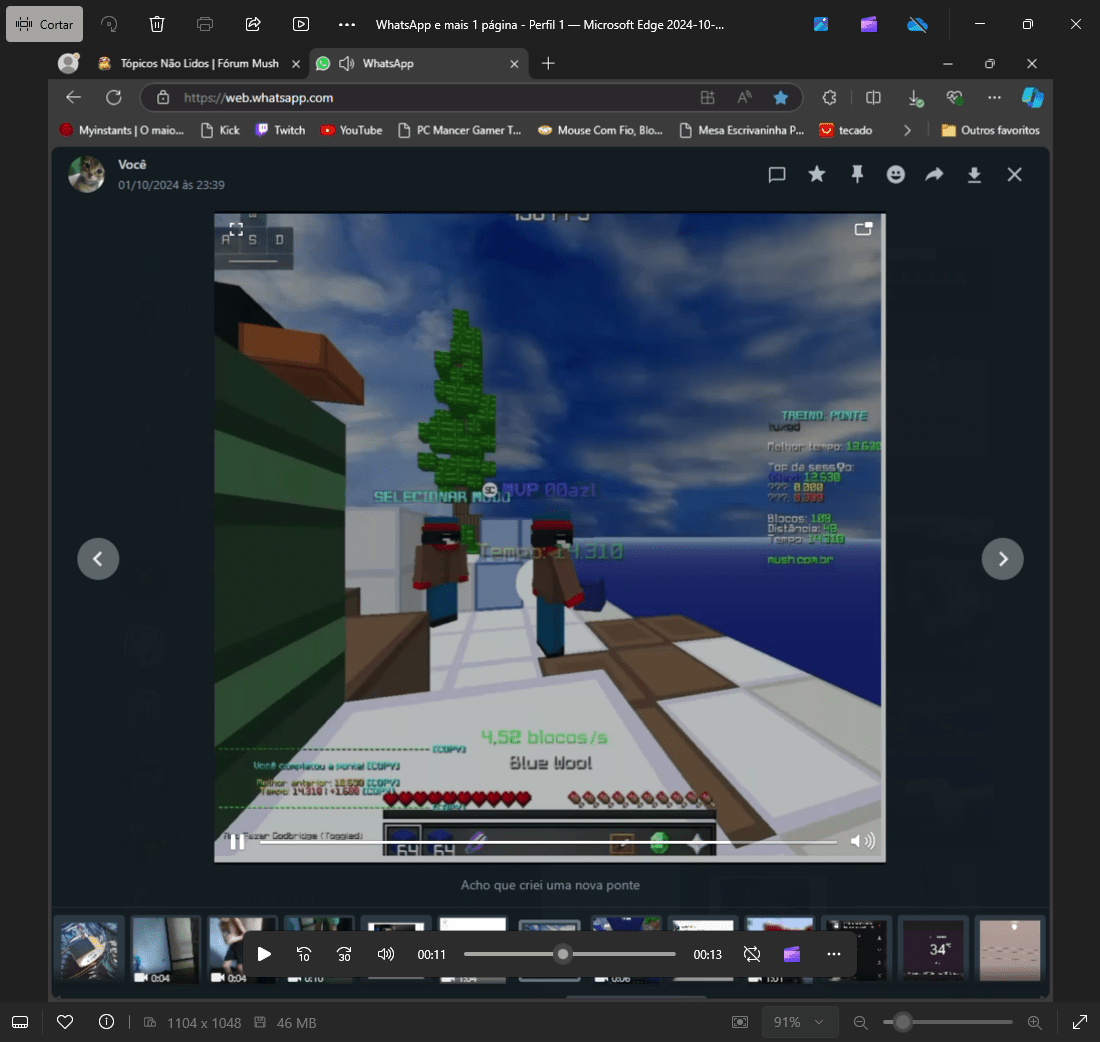
Task: Go to previous media with left arrow
Action: click(98, 559)
